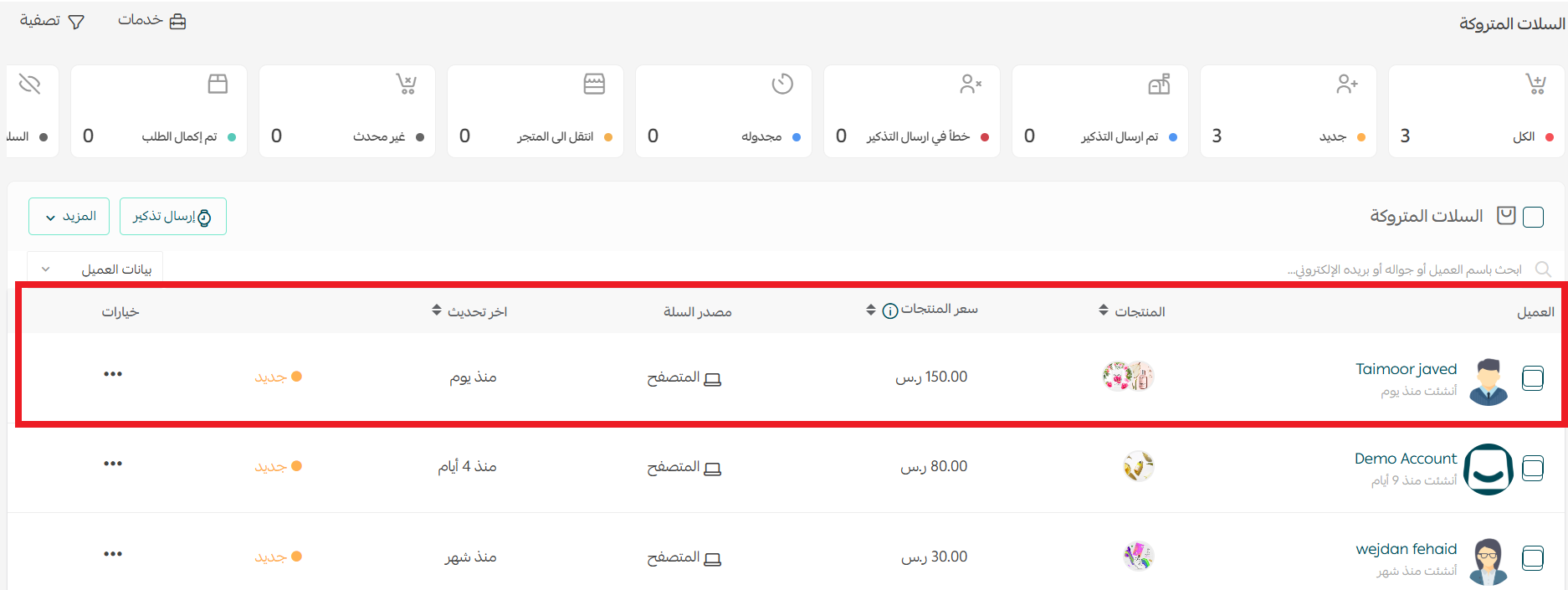Select the جديد status card

coord(1288,111)
